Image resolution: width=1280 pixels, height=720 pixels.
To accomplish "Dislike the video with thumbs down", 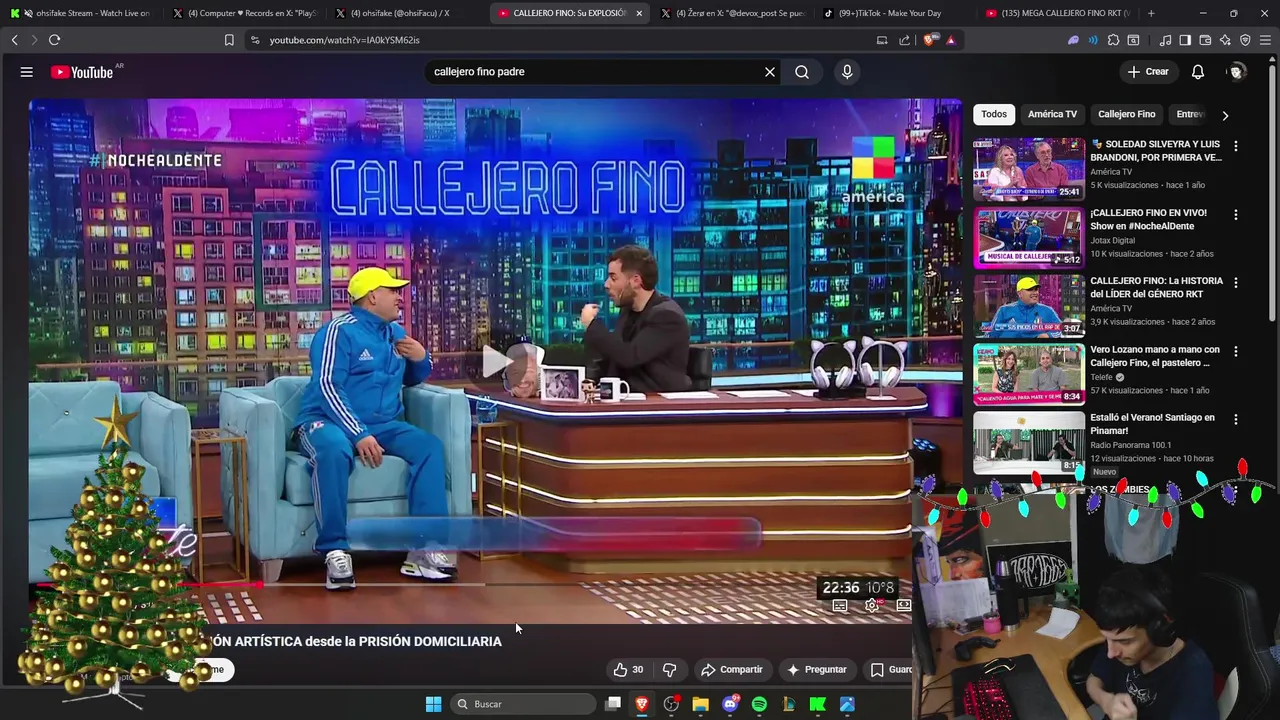I will pos(670,670).
